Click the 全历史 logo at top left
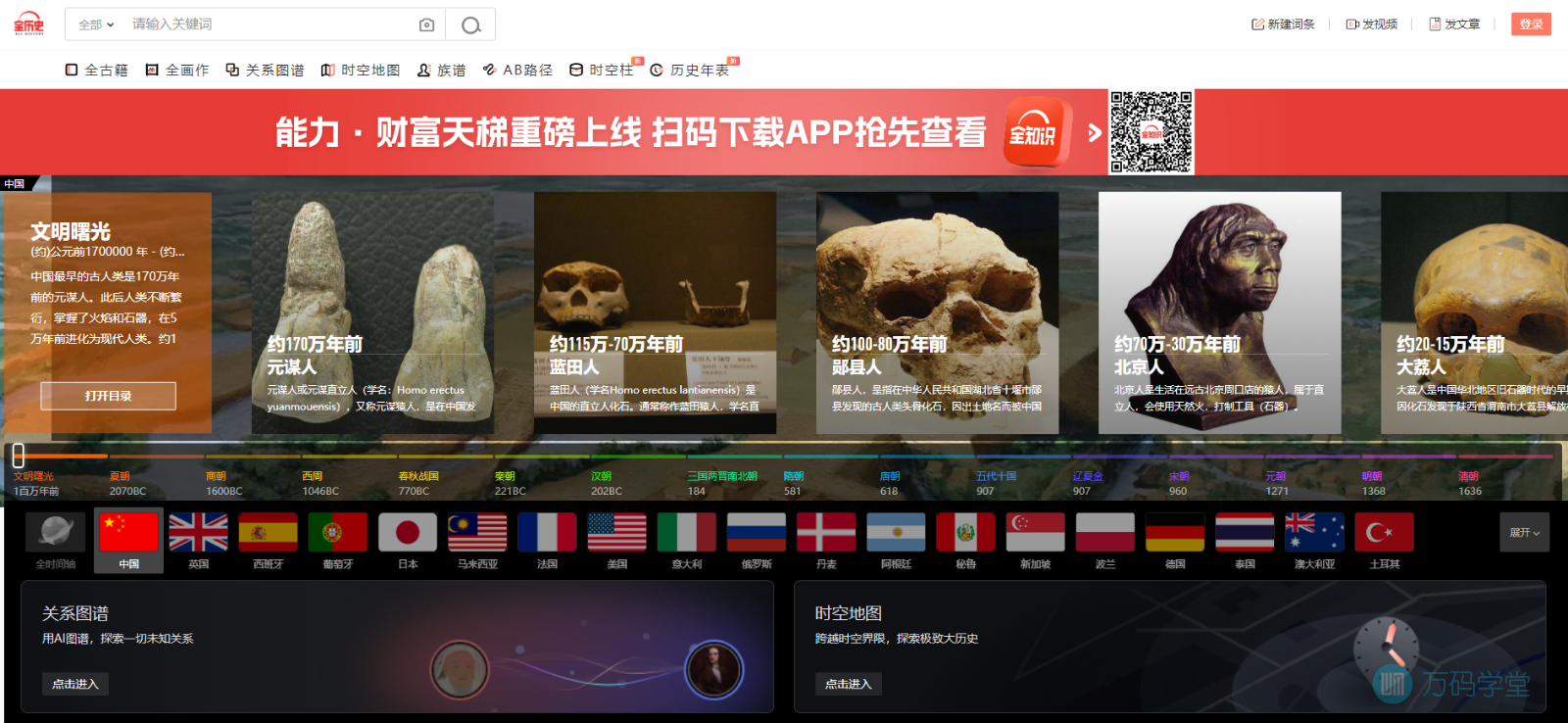 (x=28, y=24)
